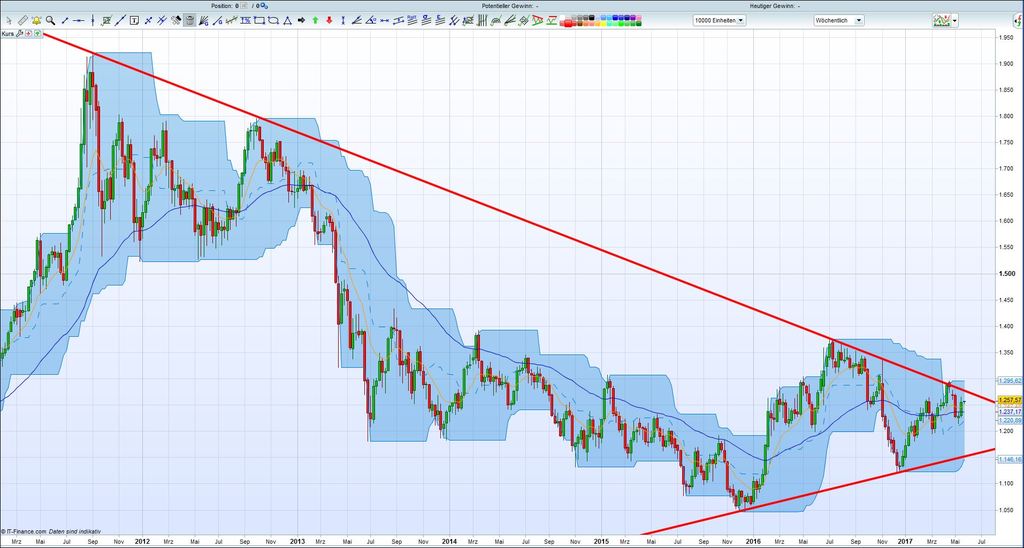The image size is (1024, 548).
Task: Pick the red color swatch
Action: [567, 24]
